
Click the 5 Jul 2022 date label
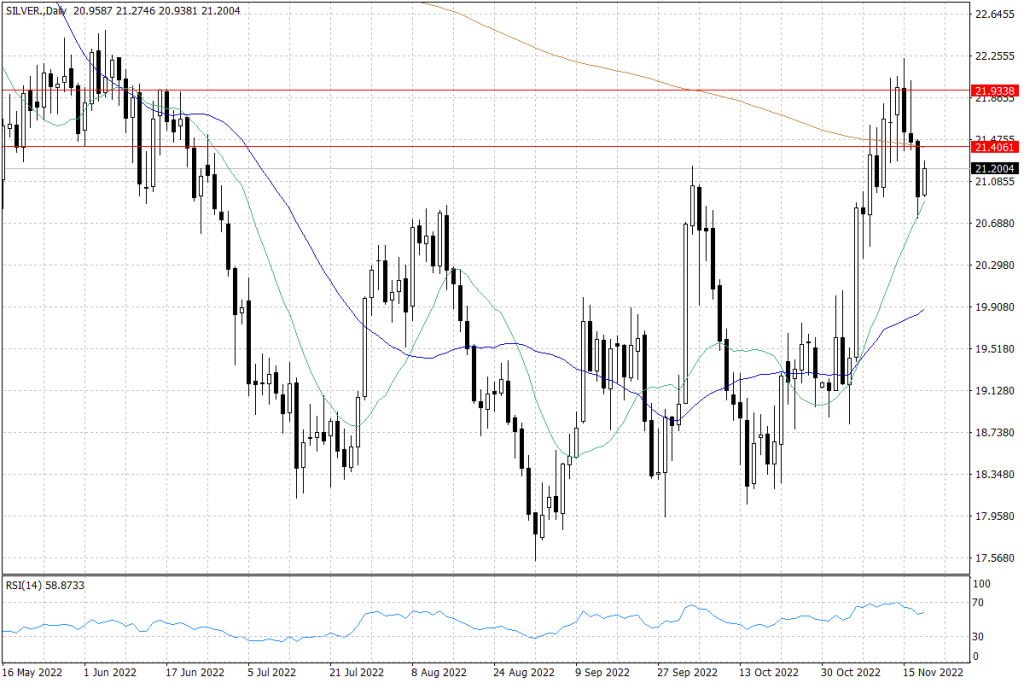(269, 671)
